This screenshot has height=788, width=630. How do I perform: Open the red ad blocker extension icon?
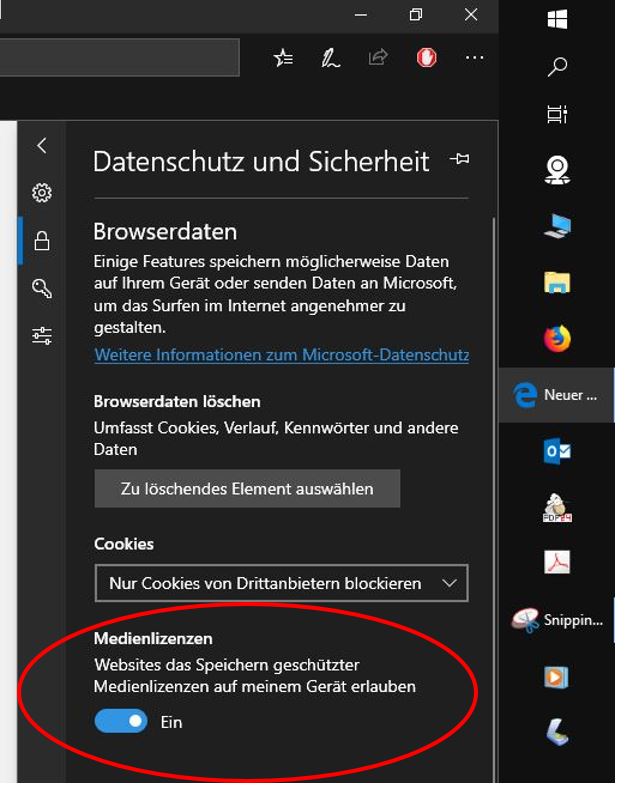(x=427, y=58)
